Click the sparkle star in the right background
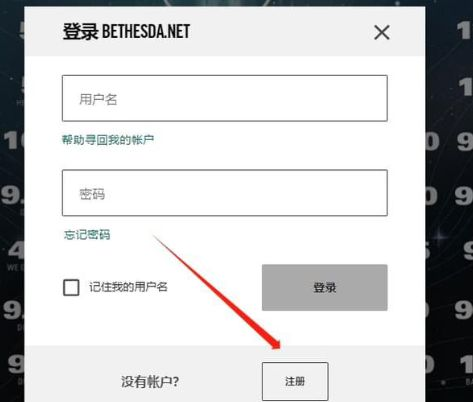473x402 pixels. 441,237
